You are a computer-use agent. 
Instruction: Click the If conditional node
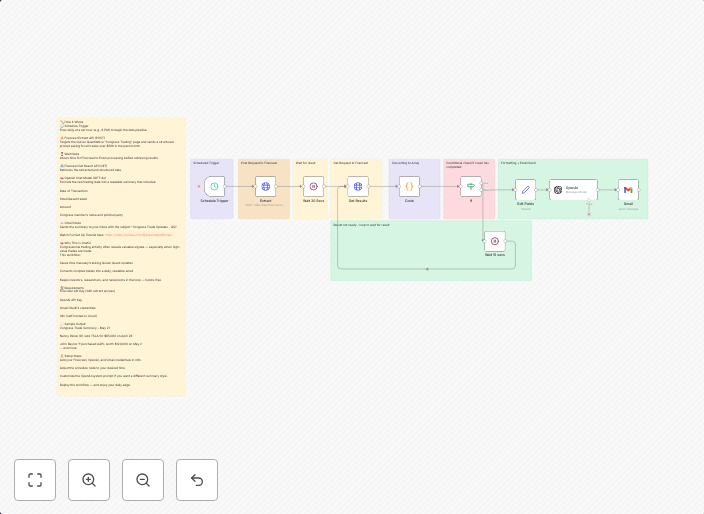[471, 187]
